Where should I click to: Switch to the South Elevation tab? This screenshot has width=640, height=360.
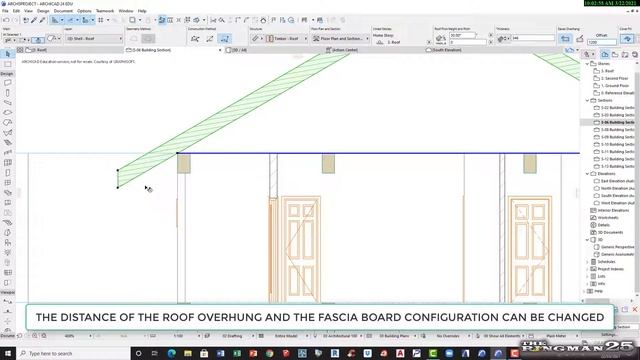[x=446, y=50]
